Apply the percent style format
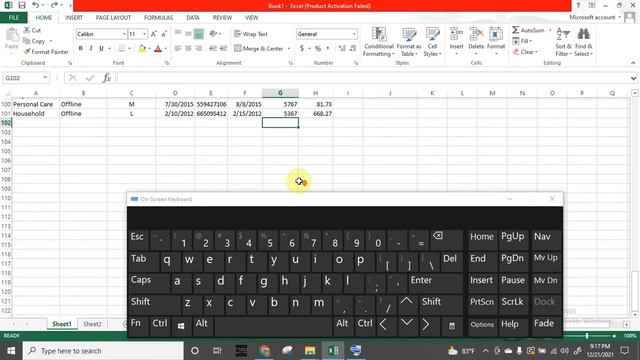This screenshot has height=360, width=640. pos(318,49)
